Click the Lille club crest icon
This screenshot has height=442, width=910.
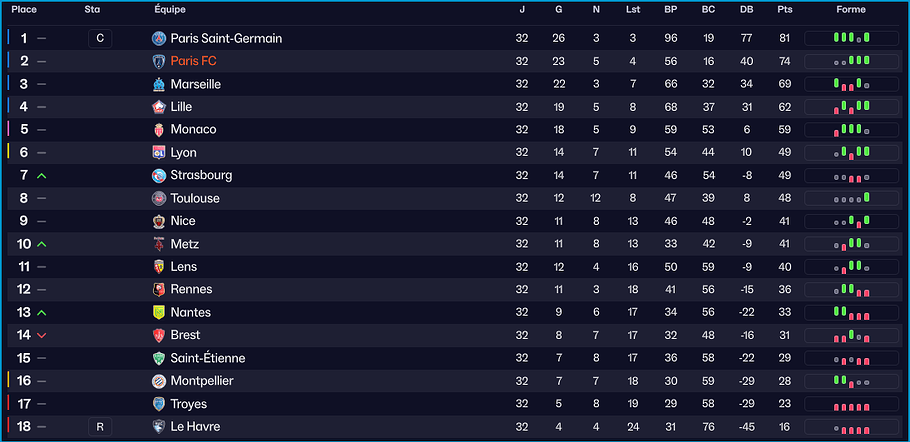click(x=159, y=107)
